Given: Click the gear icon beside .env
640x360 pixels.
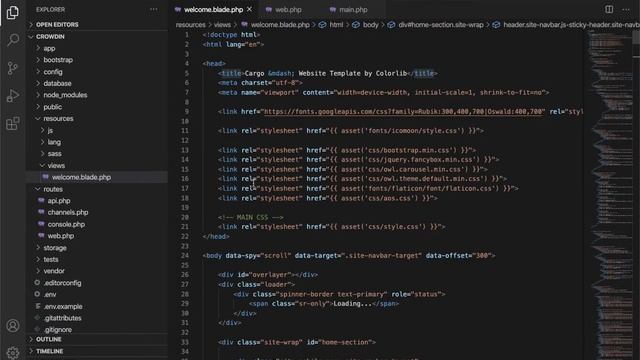Looking at the screenshot, I should 38,294.
